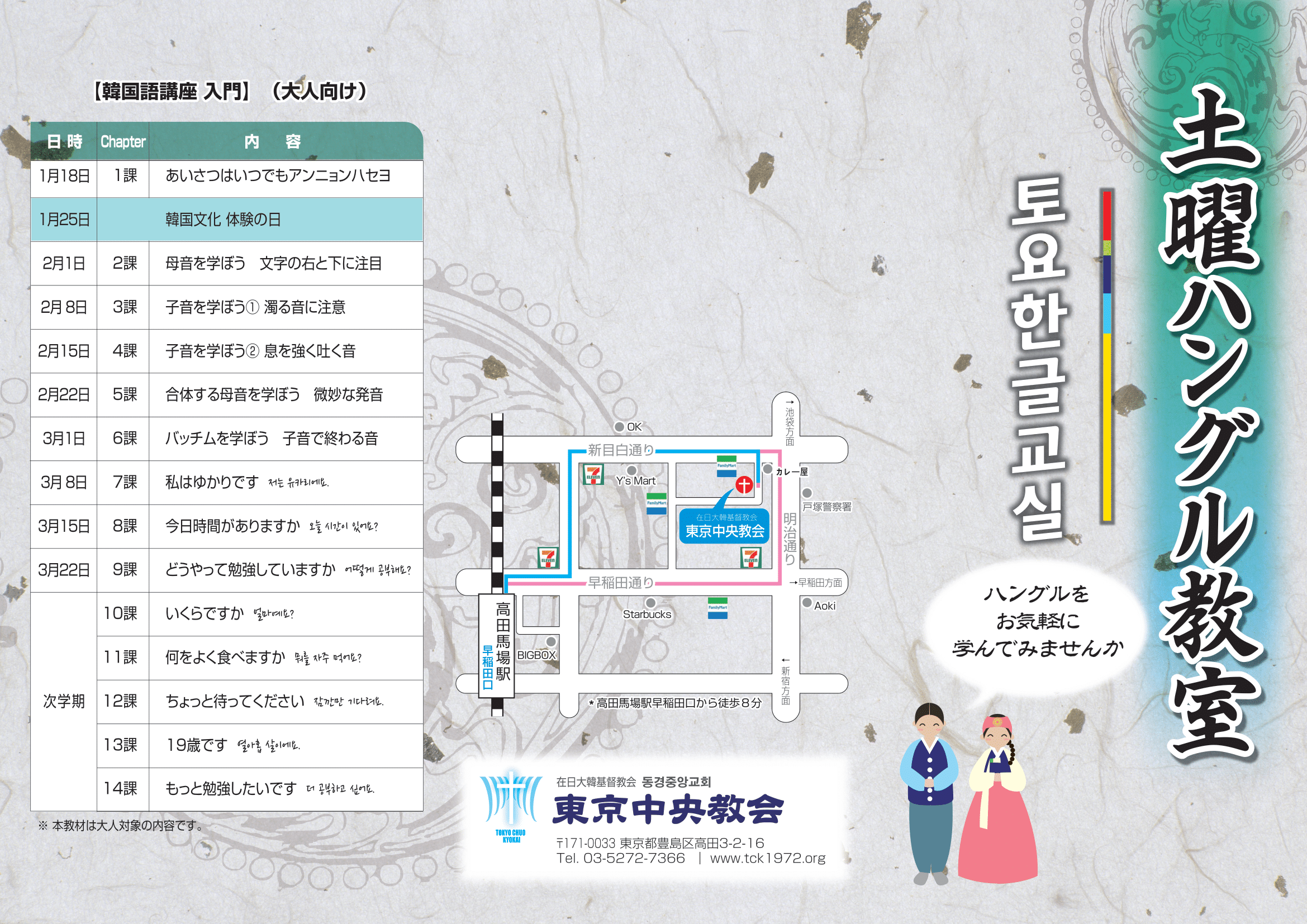This screenshot has height=924, width=1307.
Task: Select the gray dot marker above Starbucks
Action: 650,603
